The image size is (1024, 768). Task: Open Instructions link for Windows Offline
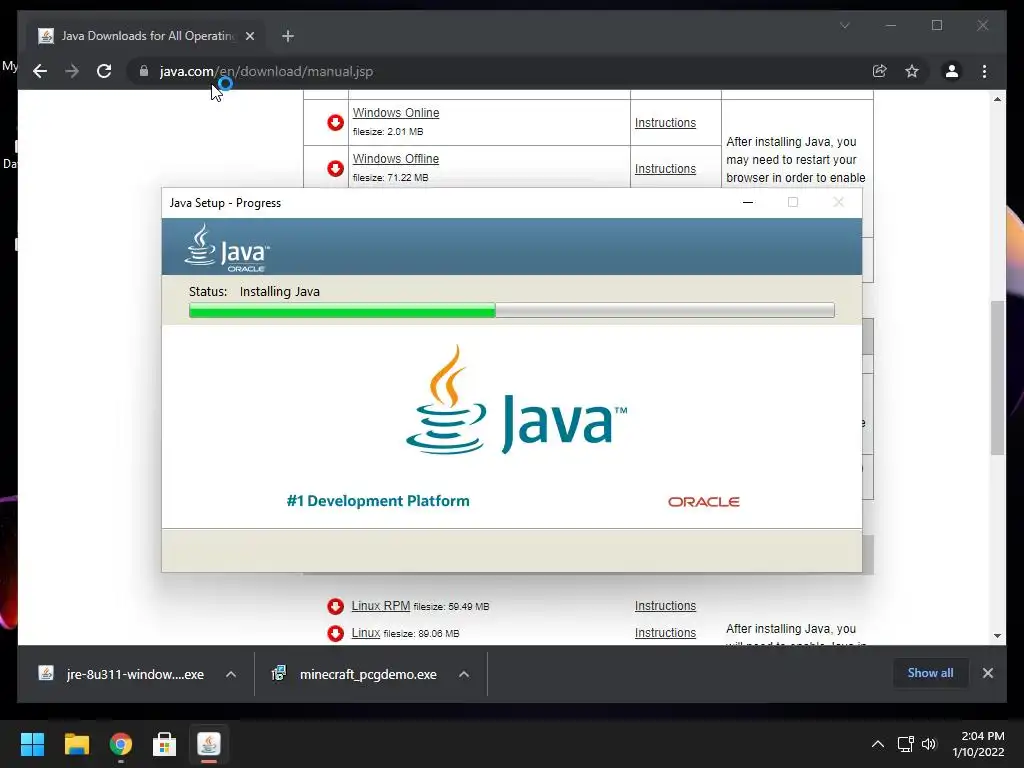click(665, 168)
